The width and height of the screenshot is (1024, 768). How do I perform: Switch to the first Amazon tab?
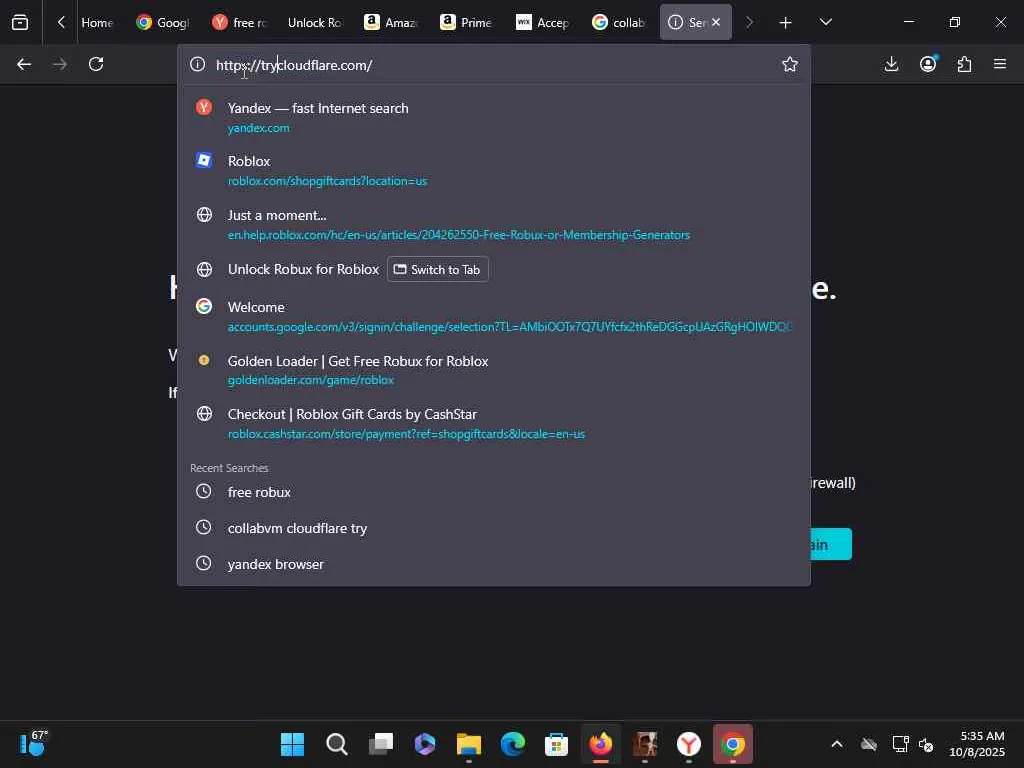(x=391, y=22)
